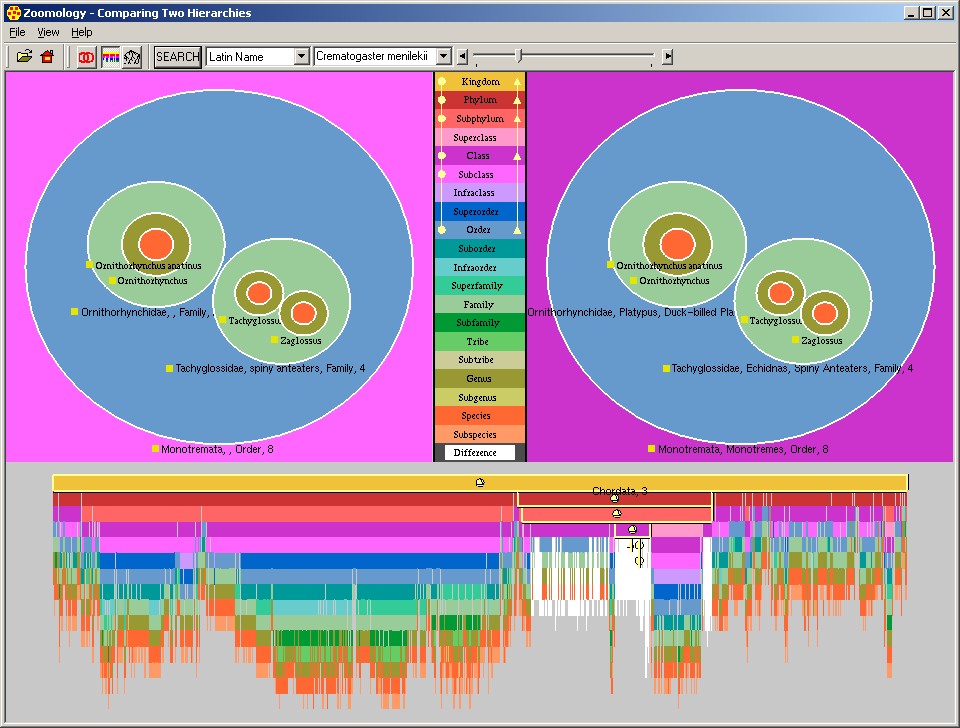Select the rainbow bars view icon

110,57
